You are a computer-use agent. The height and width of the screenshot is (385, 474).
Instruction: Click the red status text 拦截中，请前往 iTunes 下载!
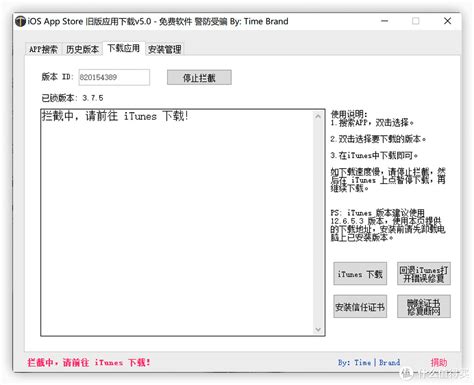(x=89, y=362)
